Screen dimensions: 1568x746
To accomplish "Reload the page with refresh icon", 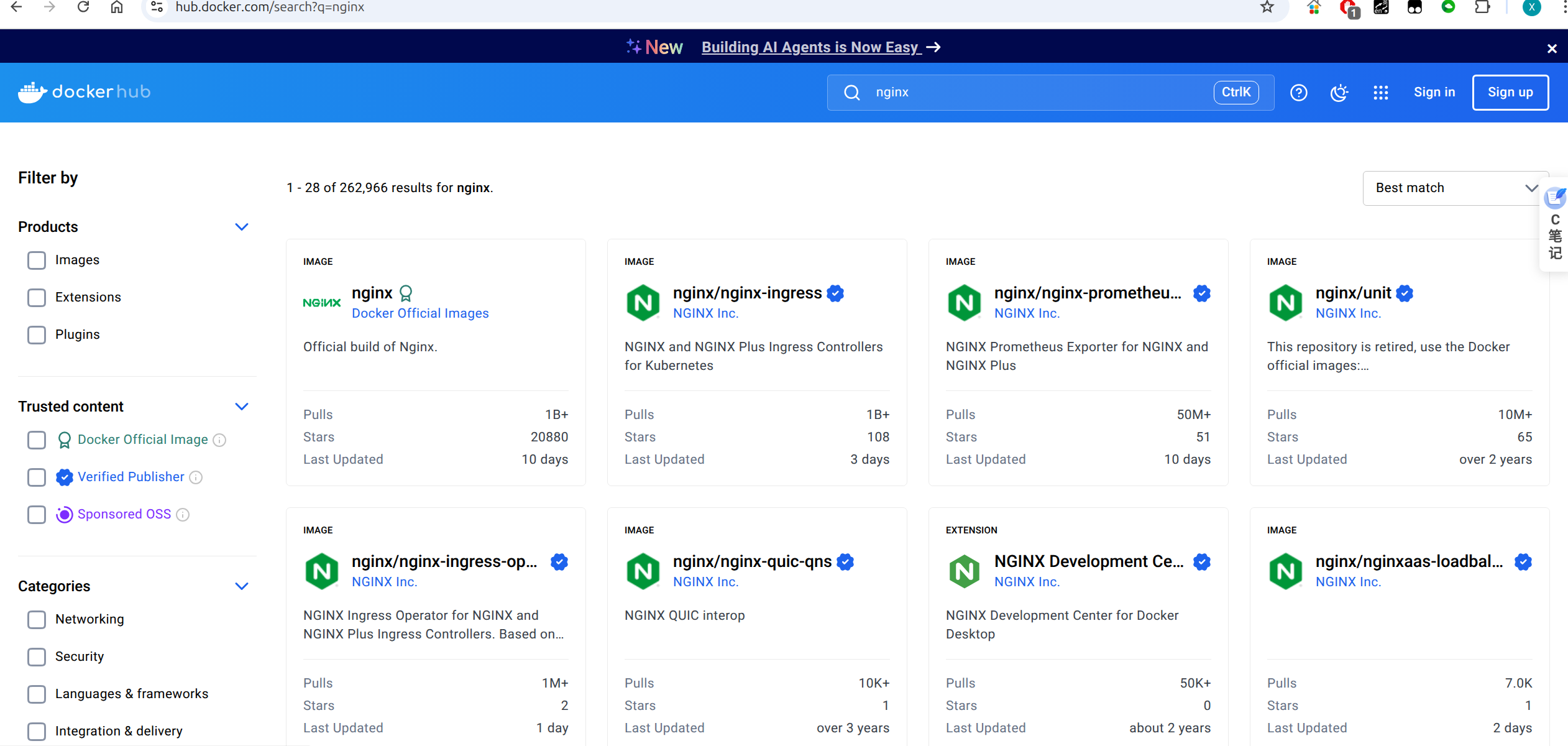I will (83, 7).
